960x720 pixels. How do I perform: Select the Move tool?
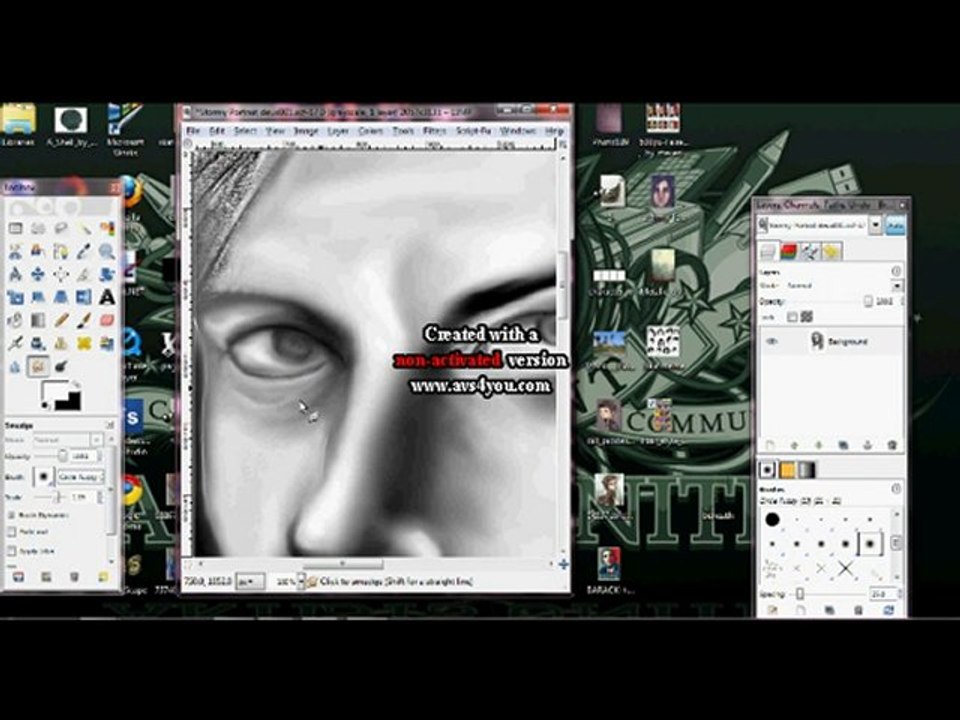(38, 274)
